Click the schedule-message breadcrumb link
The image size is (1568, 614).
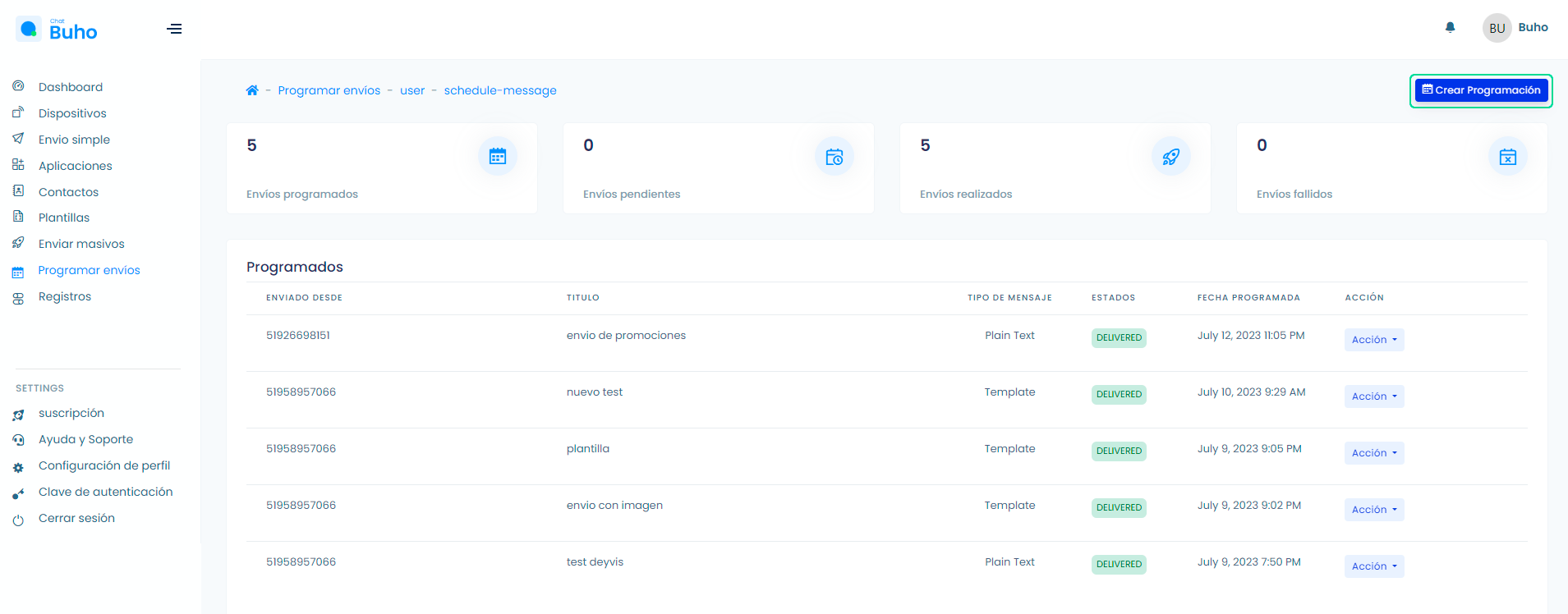tap(500, 90)
